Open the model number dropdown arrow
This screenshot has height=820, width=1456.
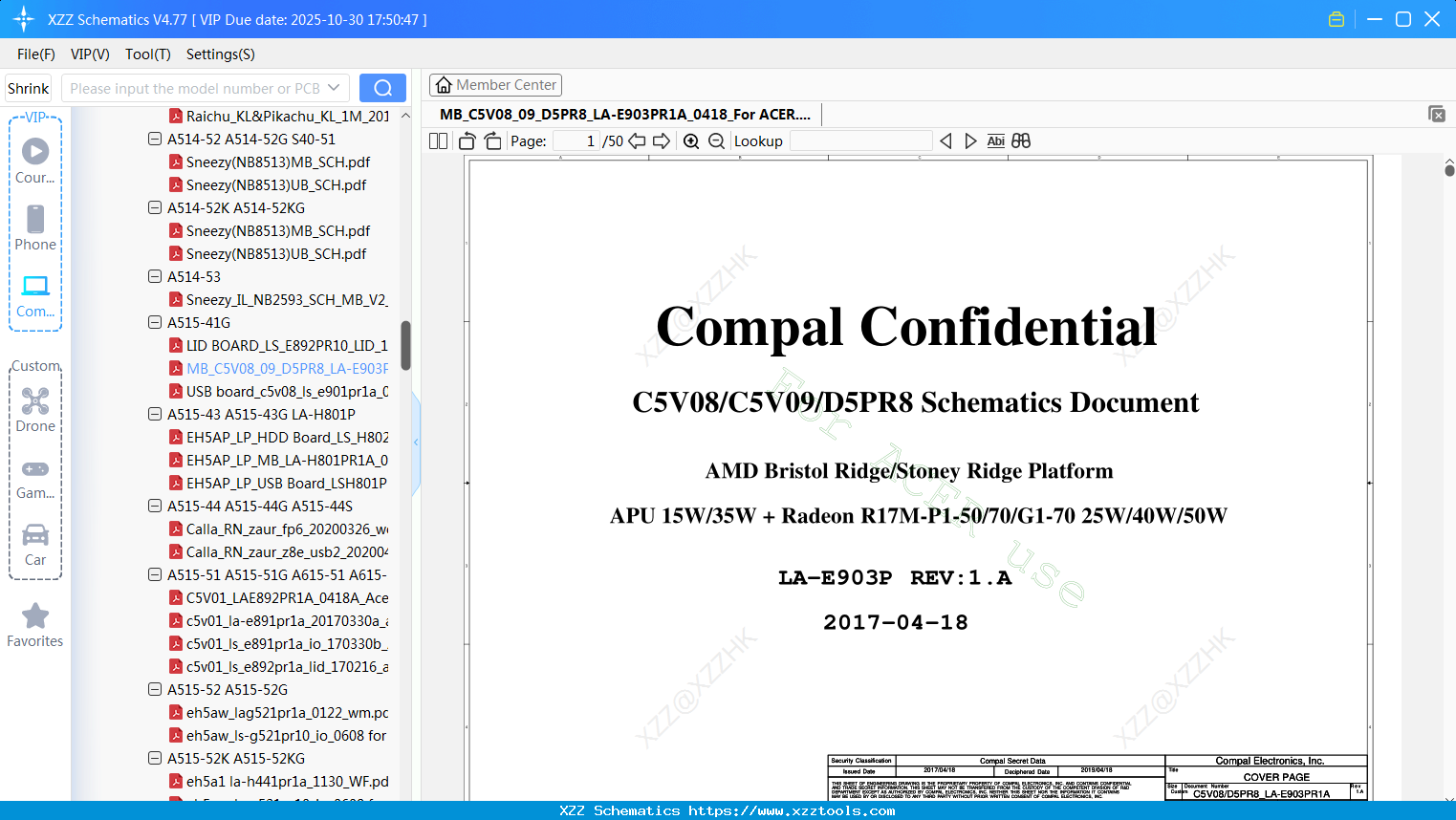pos(334,88)
